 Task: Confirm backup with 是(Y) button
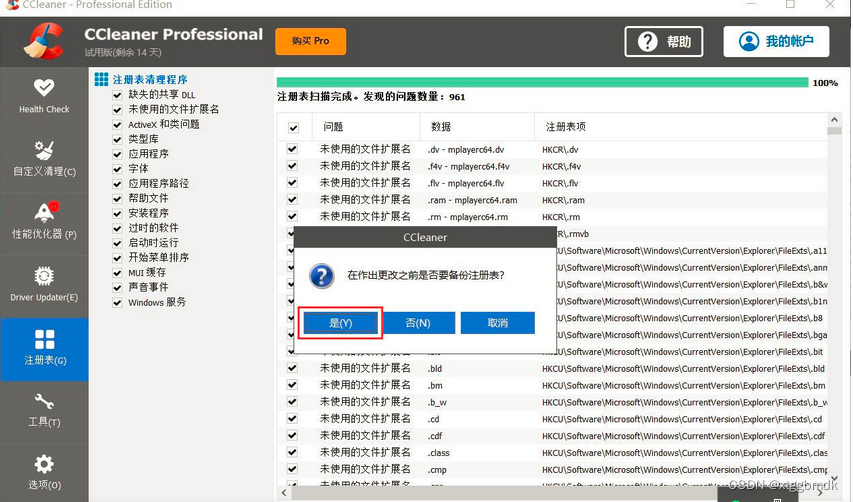[x=341, y=323]
